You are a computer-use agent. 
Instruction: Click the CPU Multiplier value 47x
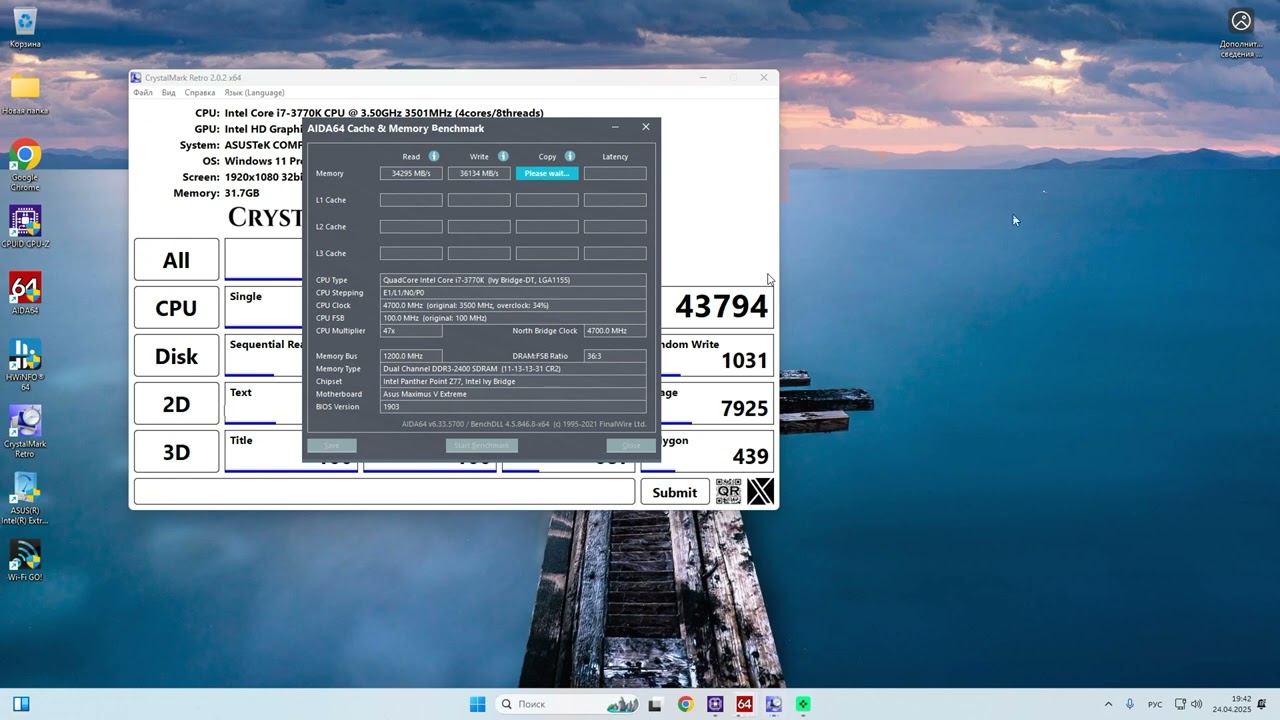coord(411,331)
